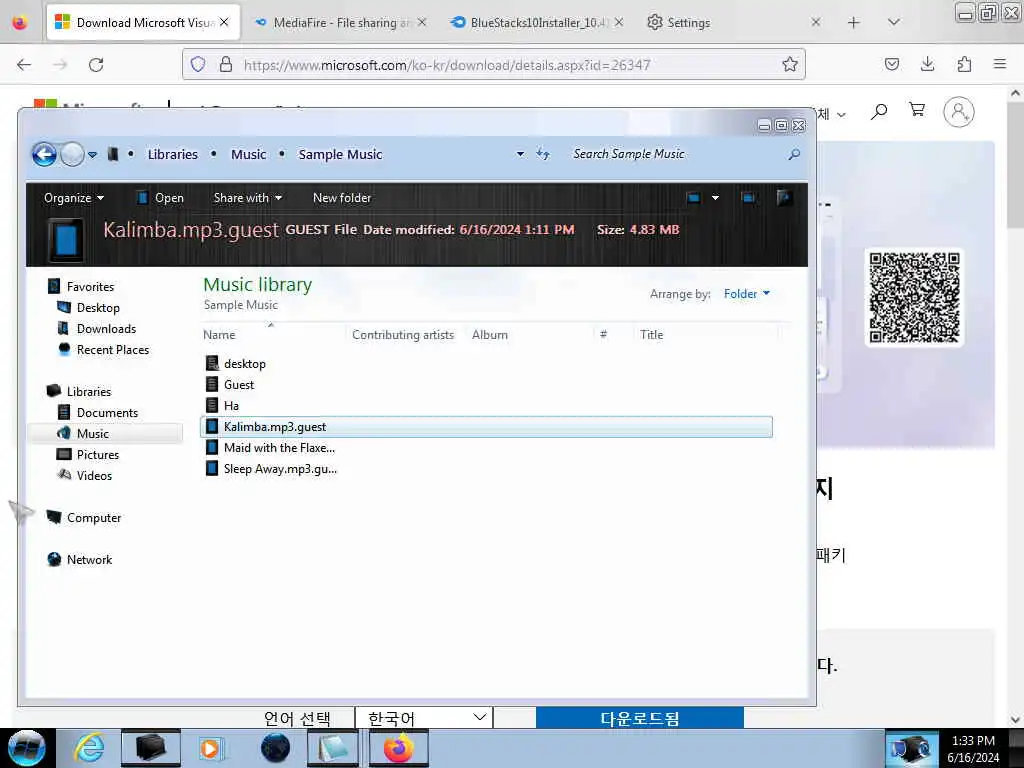Select Kalimba.mp3.guest file row
1024x768 pixels.
pyautogui.click(x=487, y=426)
